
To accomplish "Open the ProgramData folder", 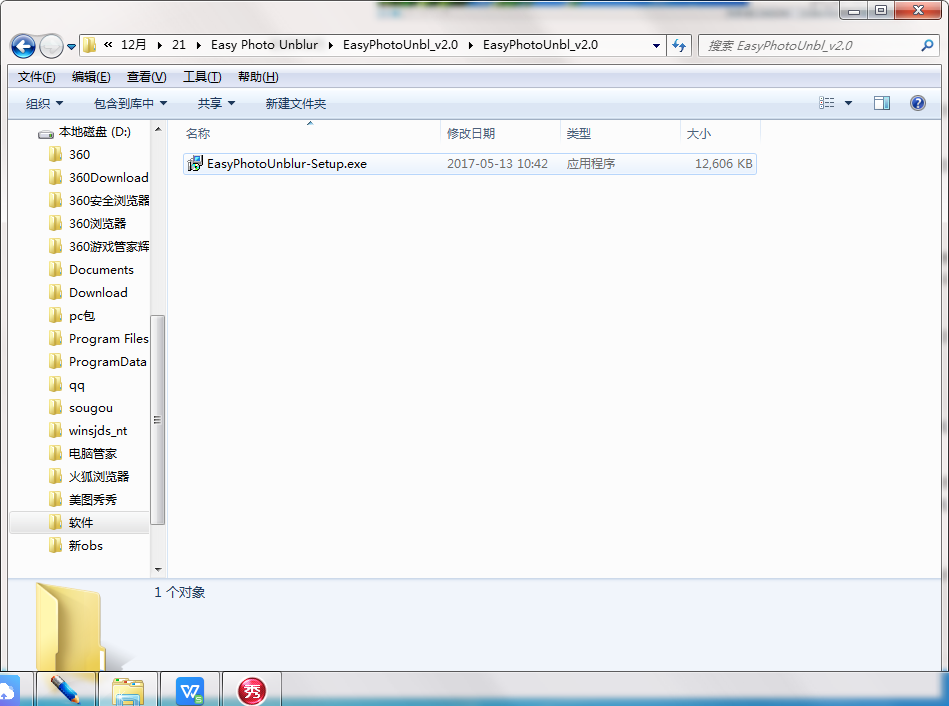I will coord(97,361).
